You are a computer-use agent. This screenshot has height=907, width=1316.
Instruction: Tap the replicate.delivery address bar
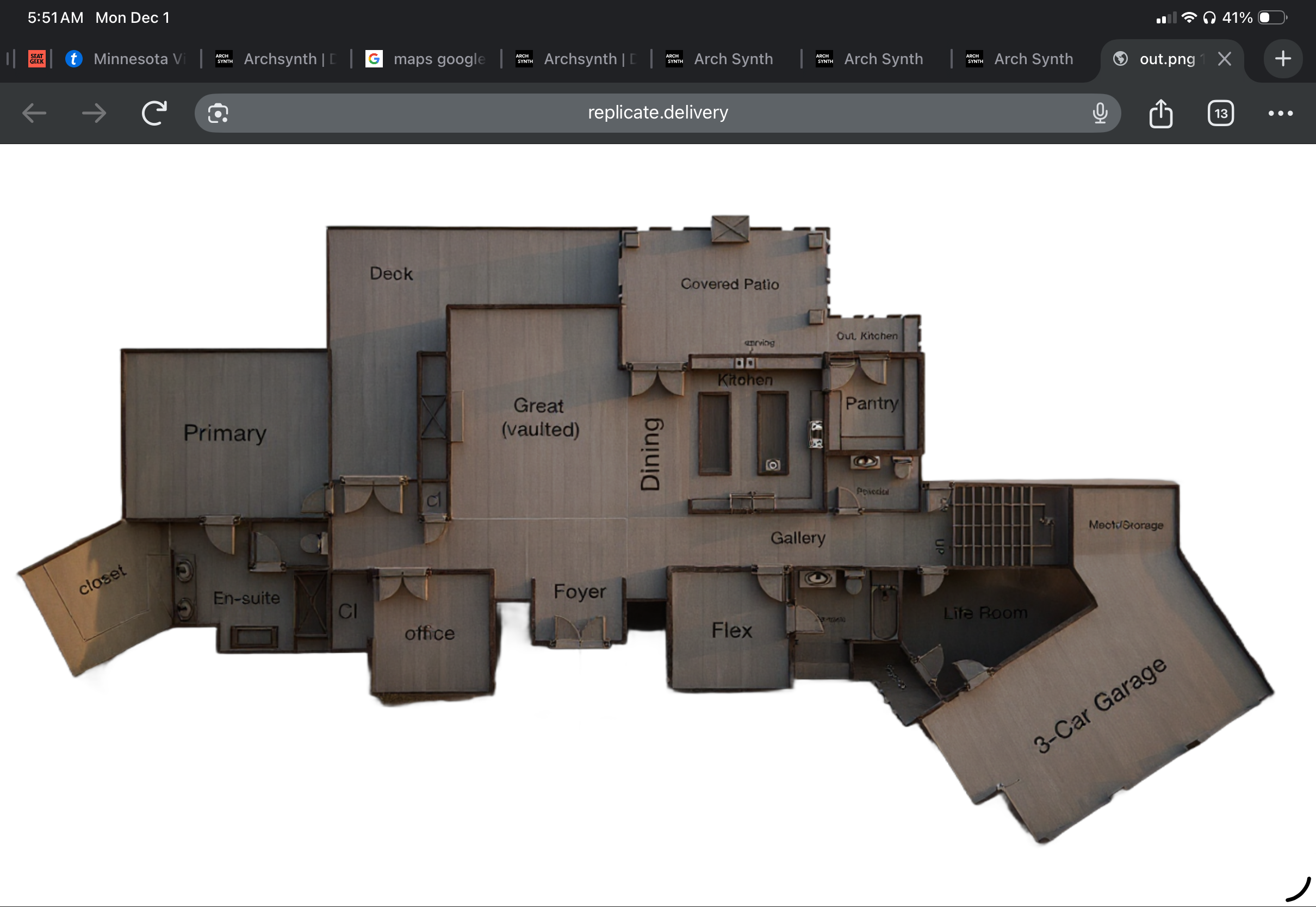(x=657, y=113)
